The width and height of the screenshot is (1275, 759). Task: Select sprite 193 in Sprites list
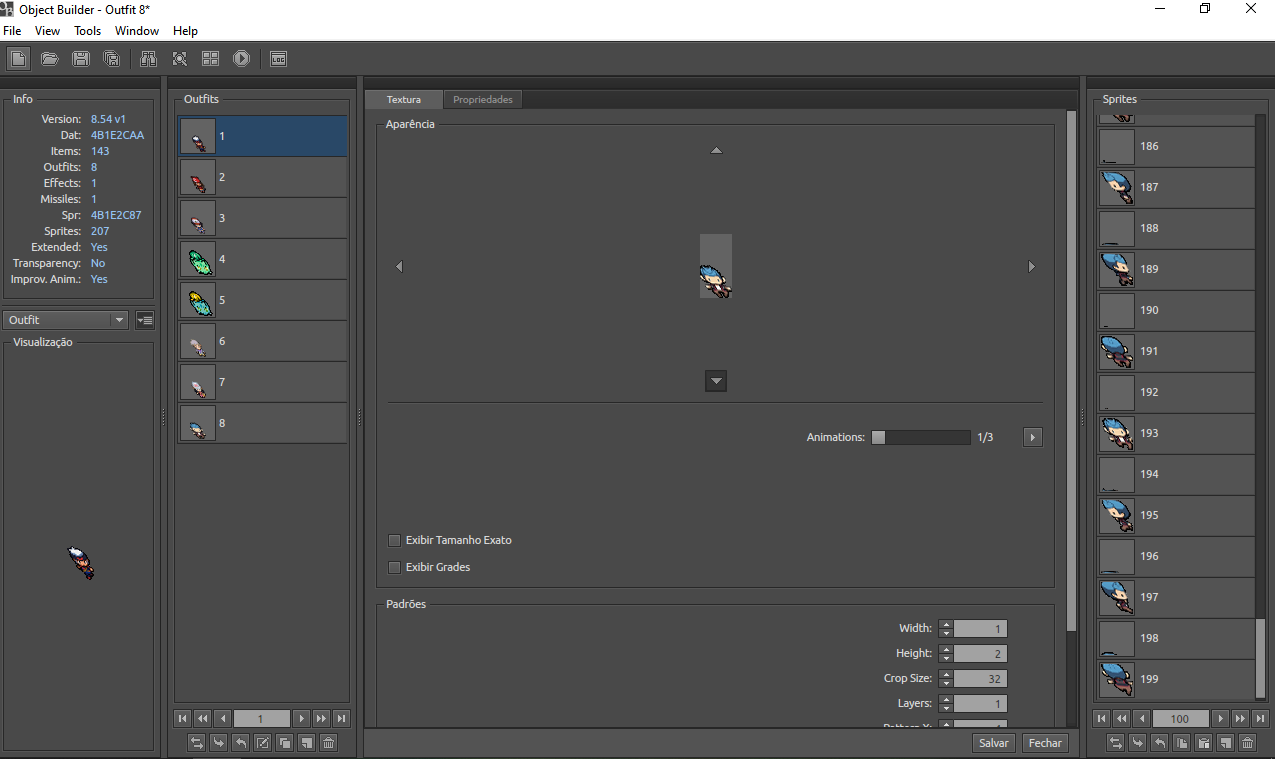tap(1176, 433)
